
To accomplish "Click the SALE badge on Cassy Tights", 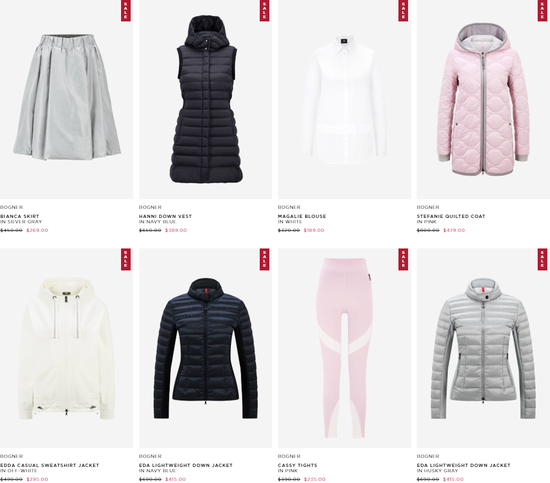I will point(403,259).
